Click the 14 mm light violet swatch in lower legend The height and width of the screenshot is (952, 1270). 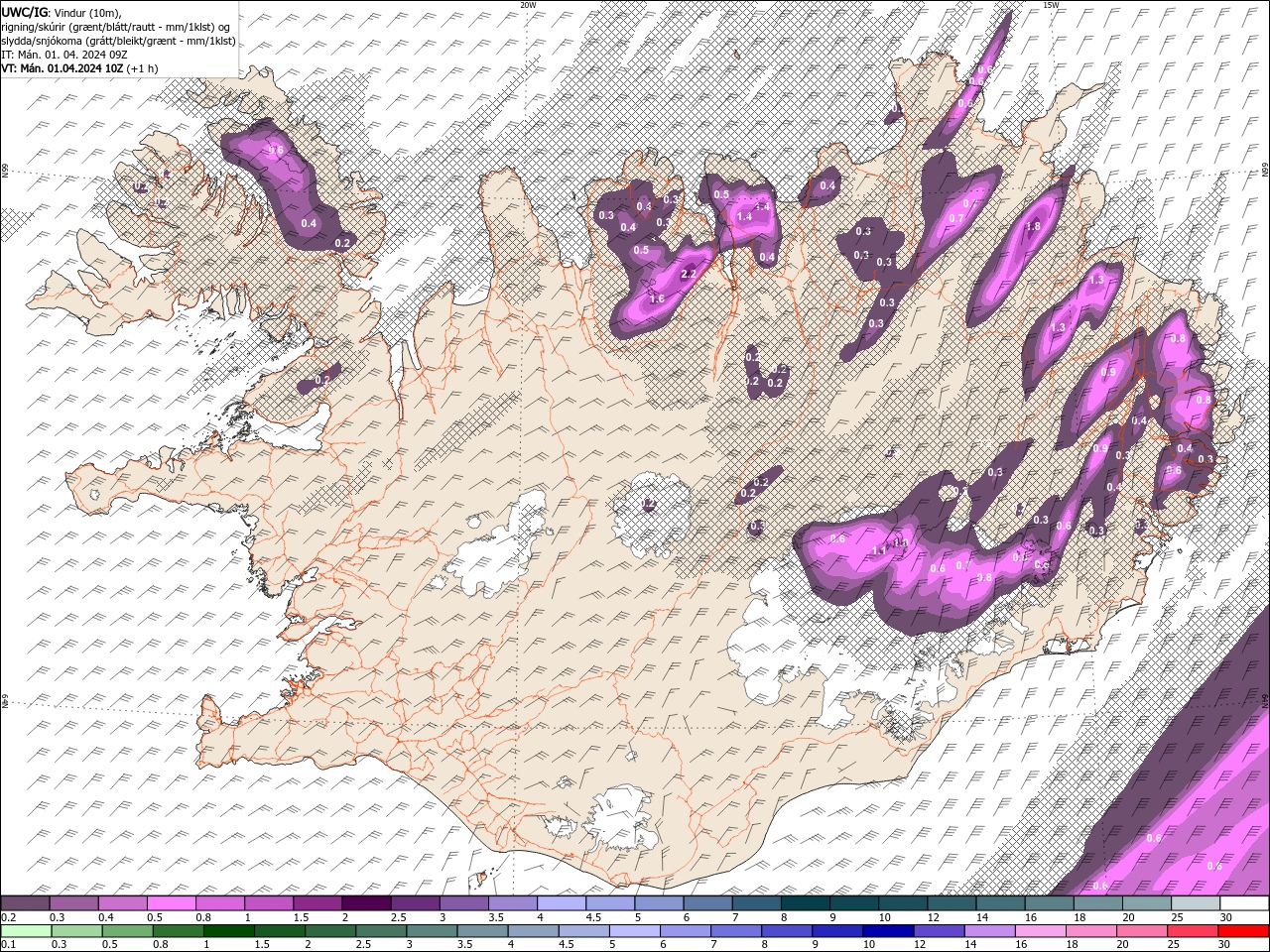[989, 930]
